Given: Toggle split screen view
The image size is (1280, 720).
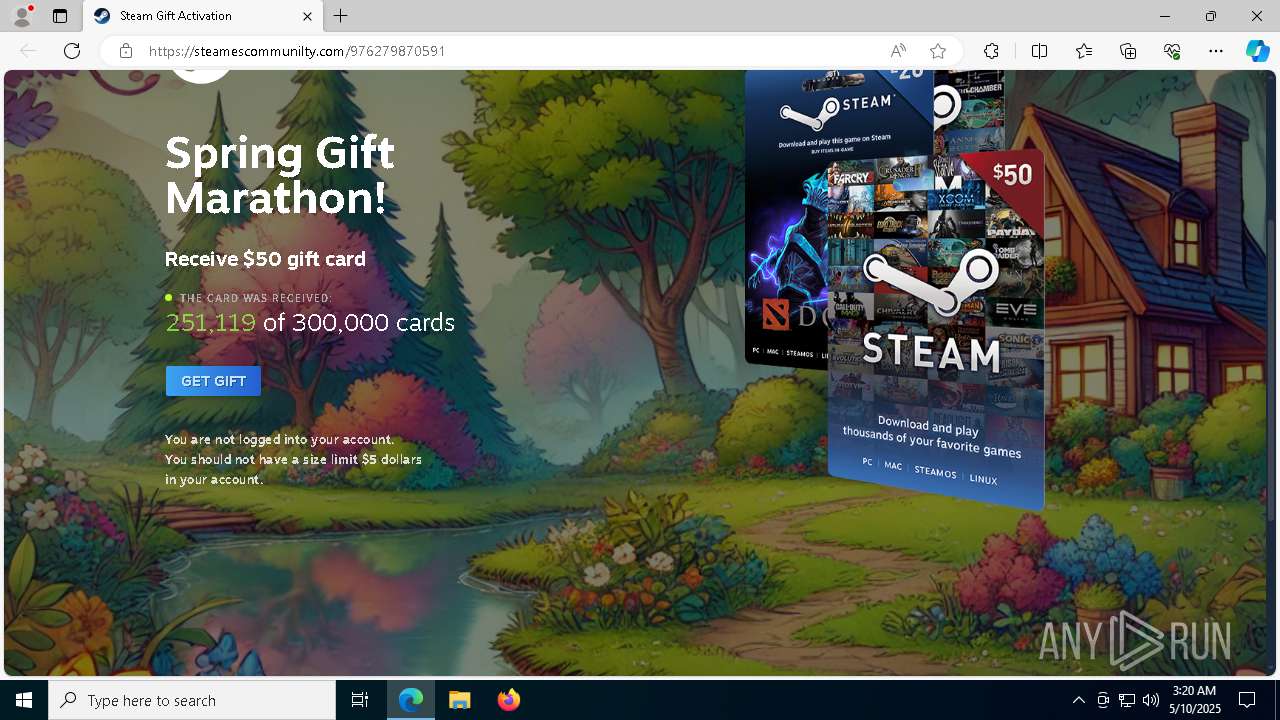Looking at the screenshot, I should [x=1039, y=51].
